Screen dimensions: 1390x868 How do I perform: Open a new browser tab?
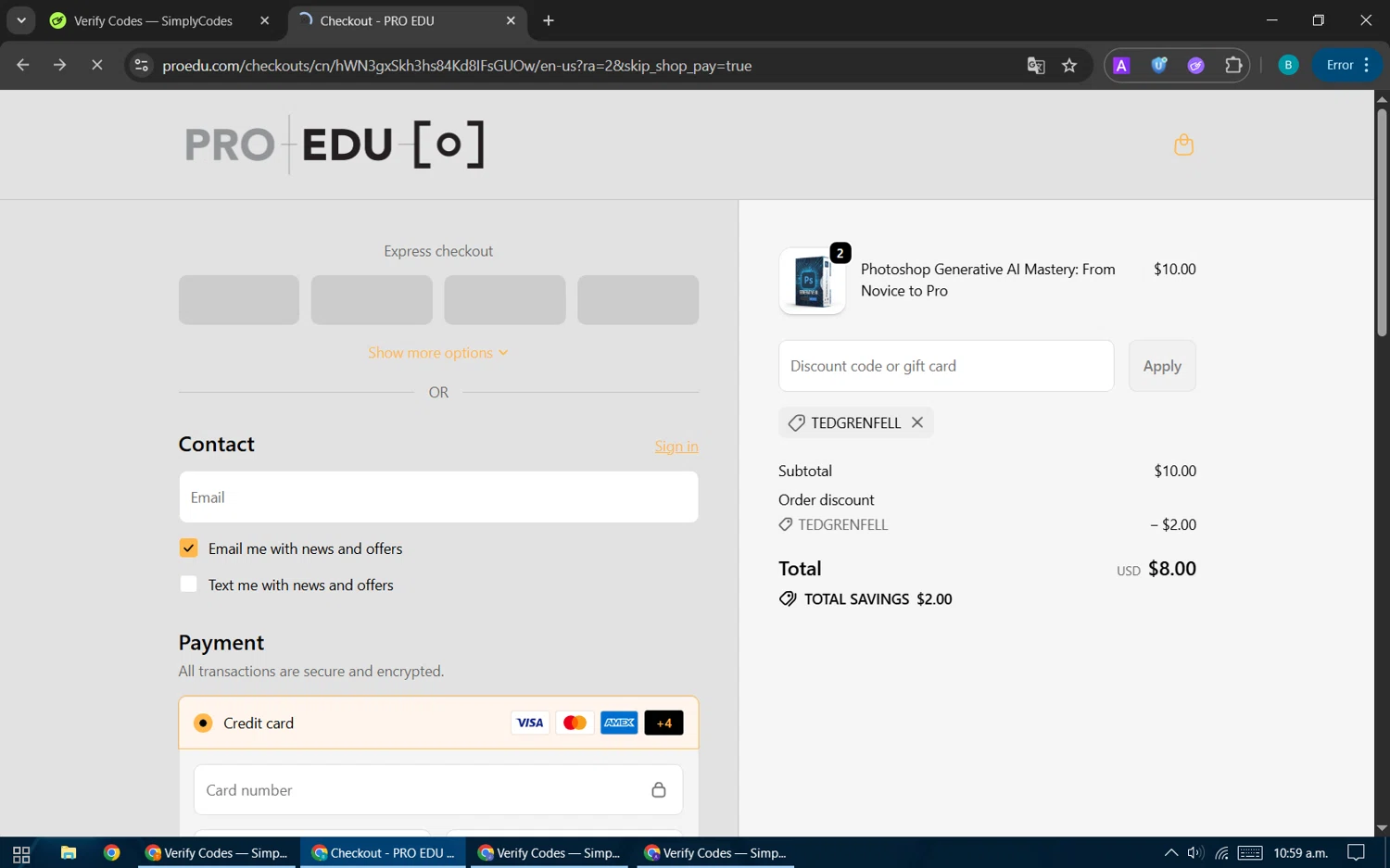coord(549,20)
